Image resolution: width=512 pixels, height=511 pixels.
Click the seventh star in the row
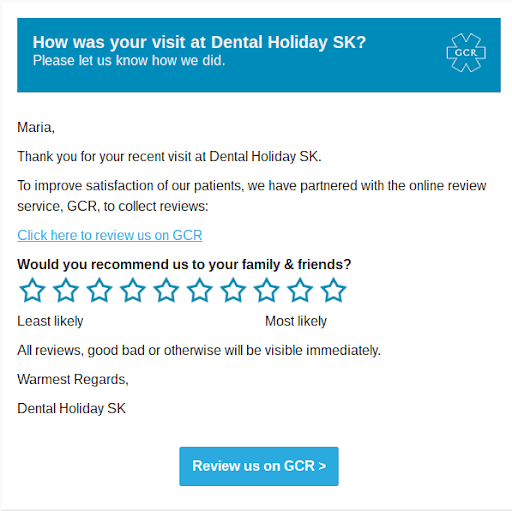click(233, 290)
